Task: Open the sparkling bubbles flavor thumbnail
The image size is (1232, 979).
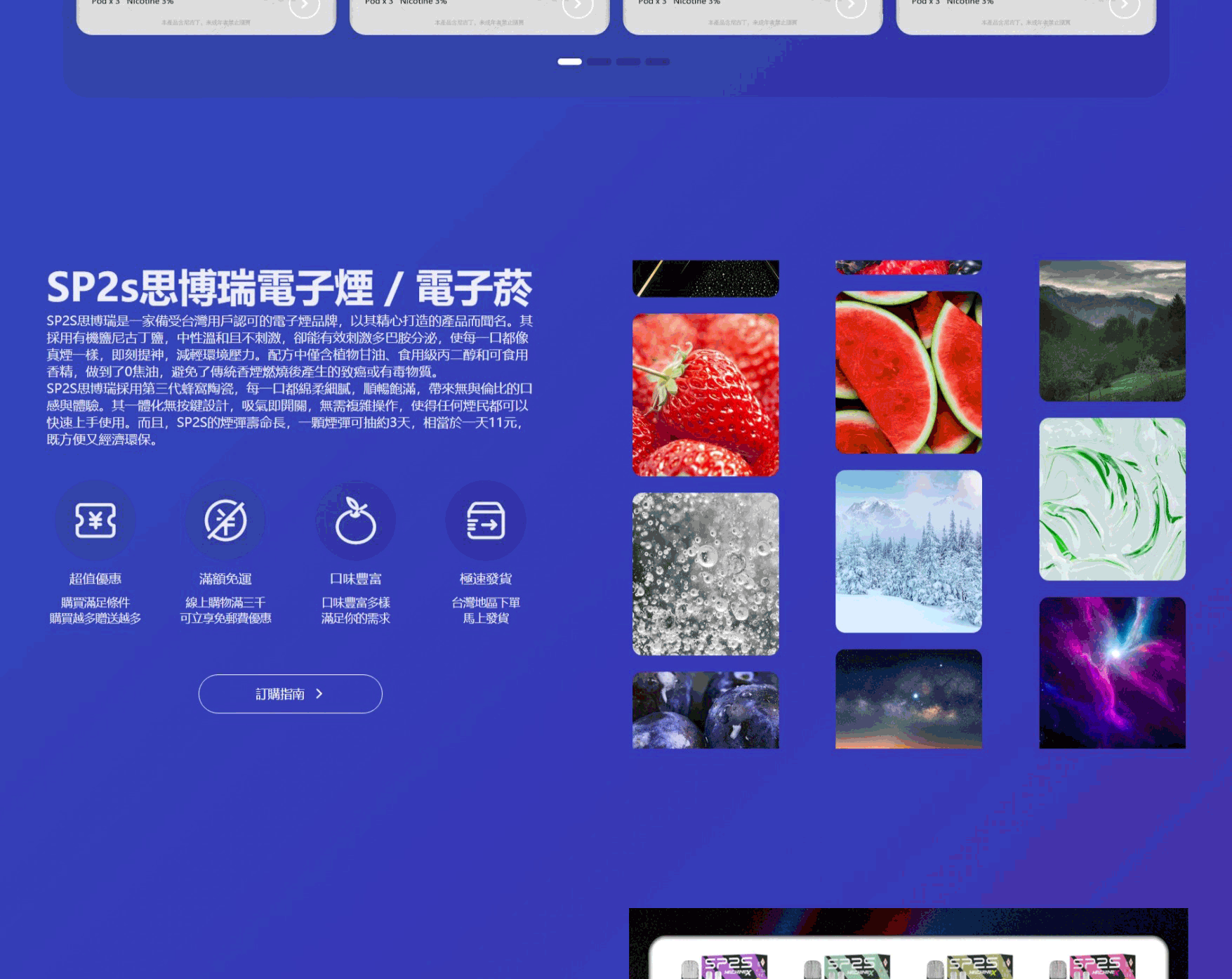Action: (x=706, y=574)
